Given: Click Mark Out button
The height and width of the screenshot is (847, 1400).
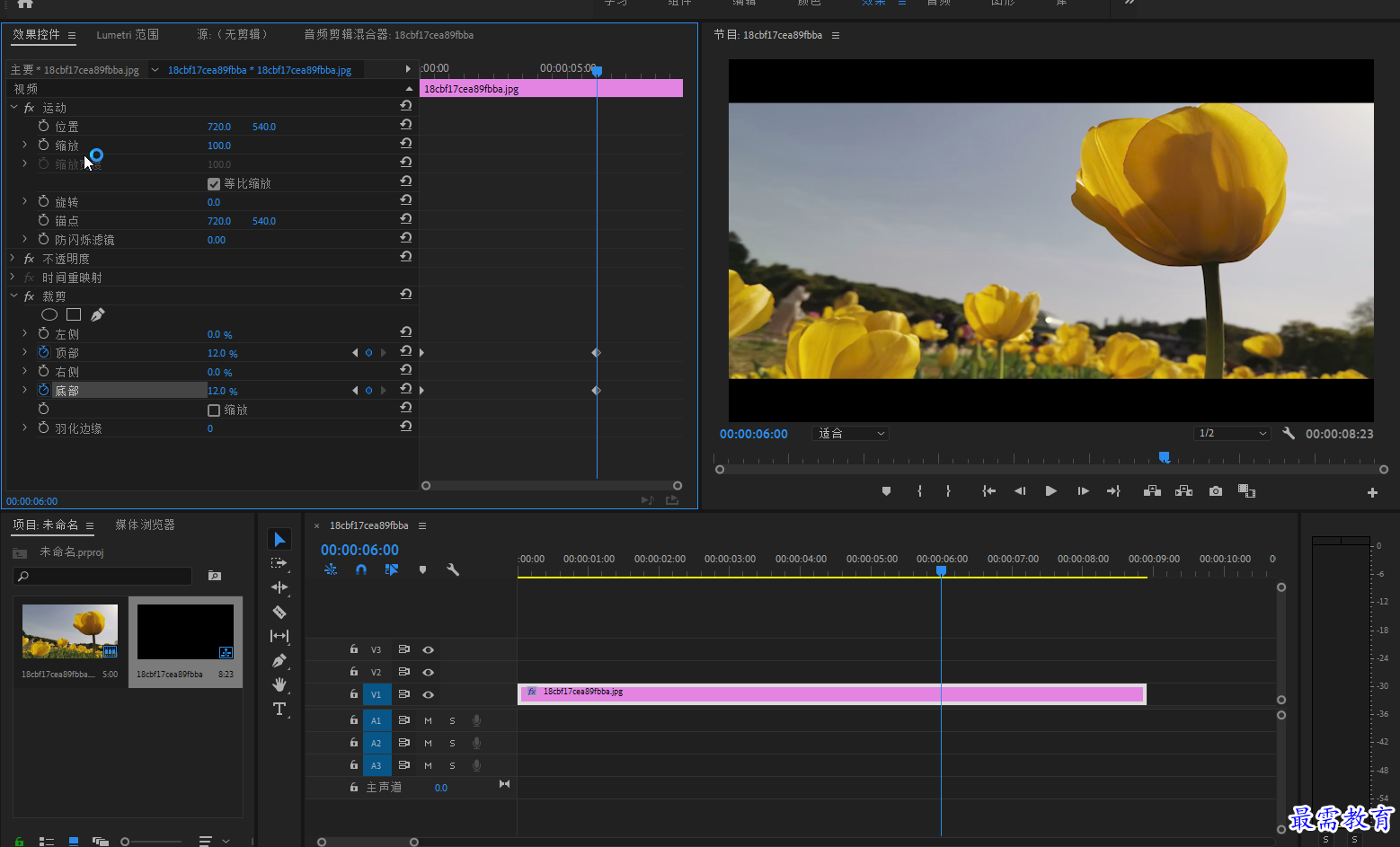Looking at the screenshot, I should coord(948,491).
